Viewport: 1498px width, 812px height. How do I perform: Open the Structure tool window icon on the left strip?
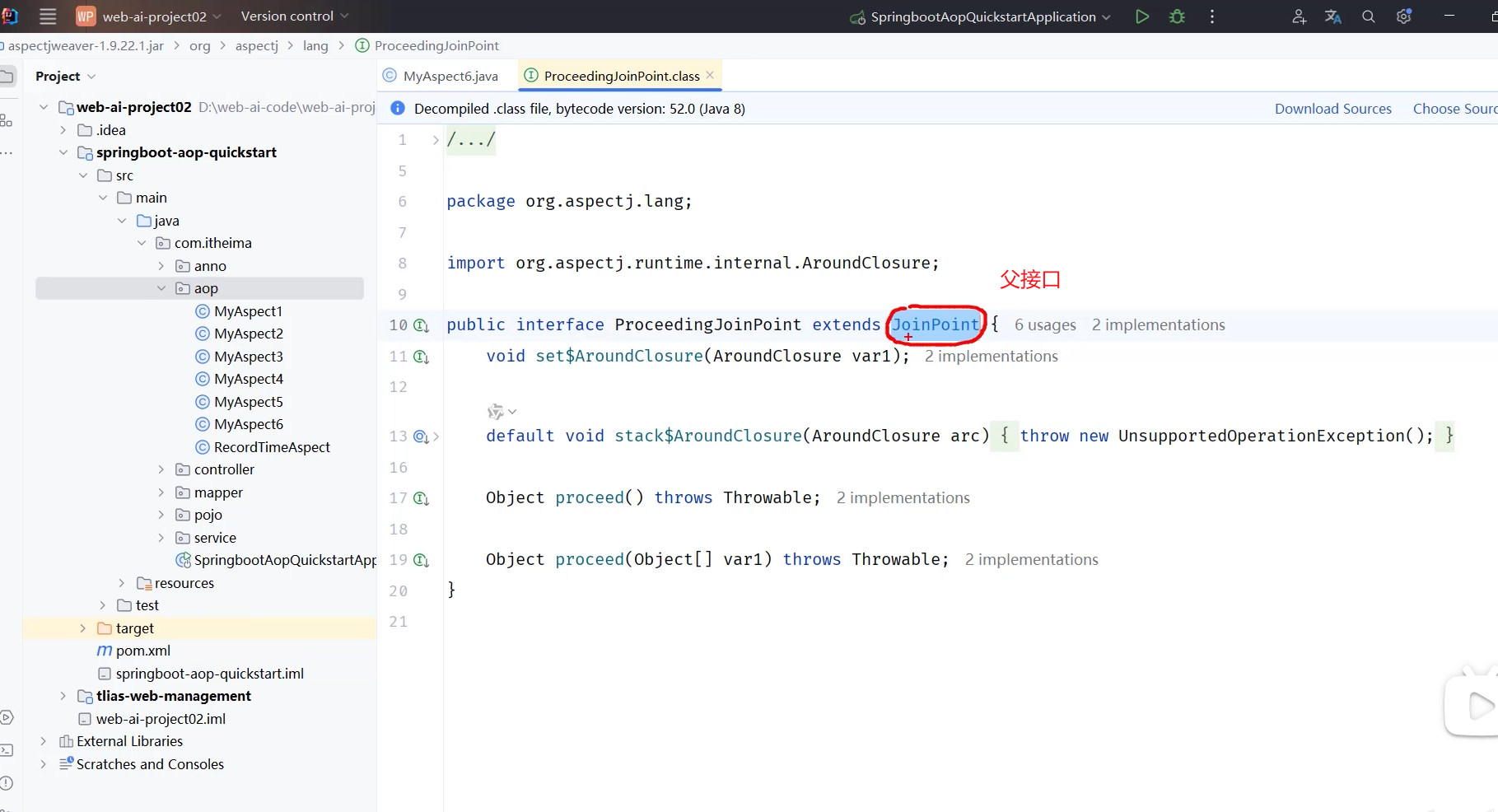tap(7, 121)
